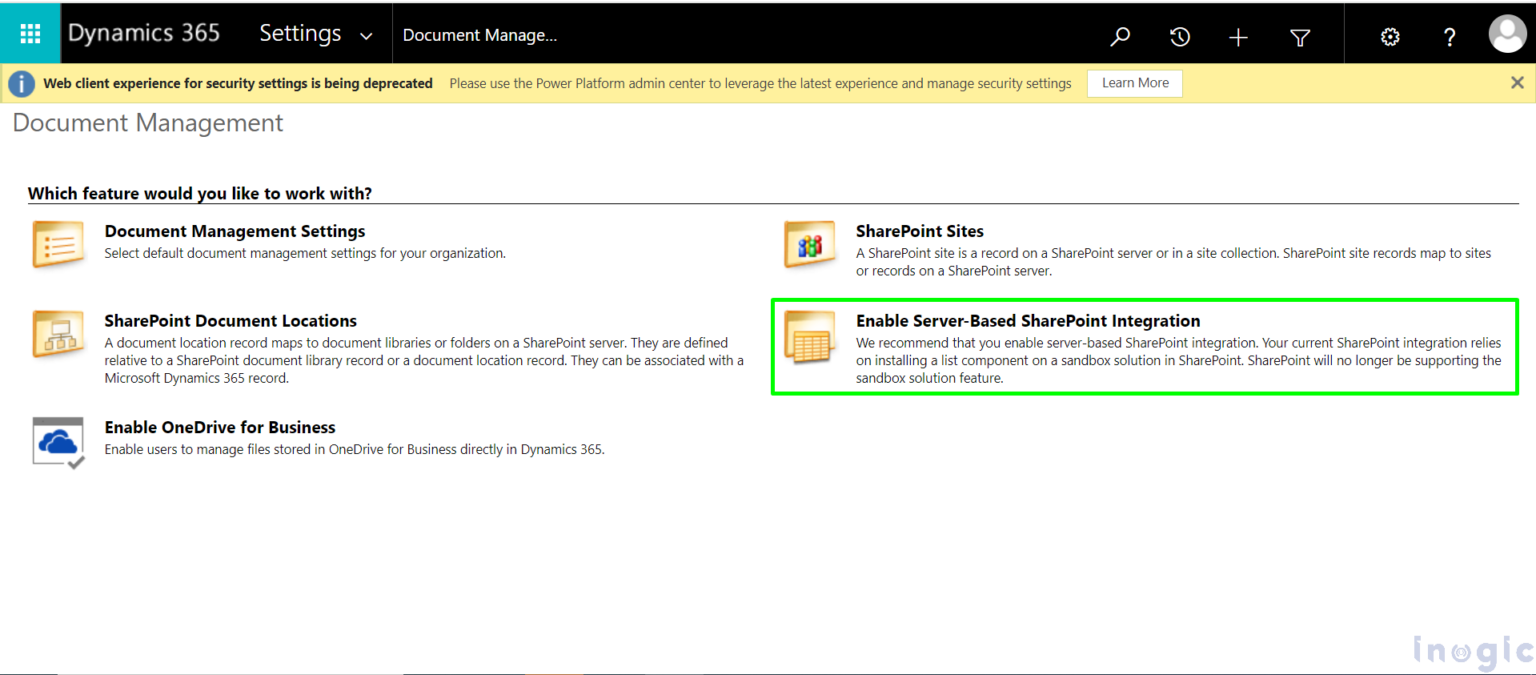Click the Enable Server-Based SharePoint Integration spreadsheet icon
This screenshot has height=675, width=1536.
coord(810,337)
